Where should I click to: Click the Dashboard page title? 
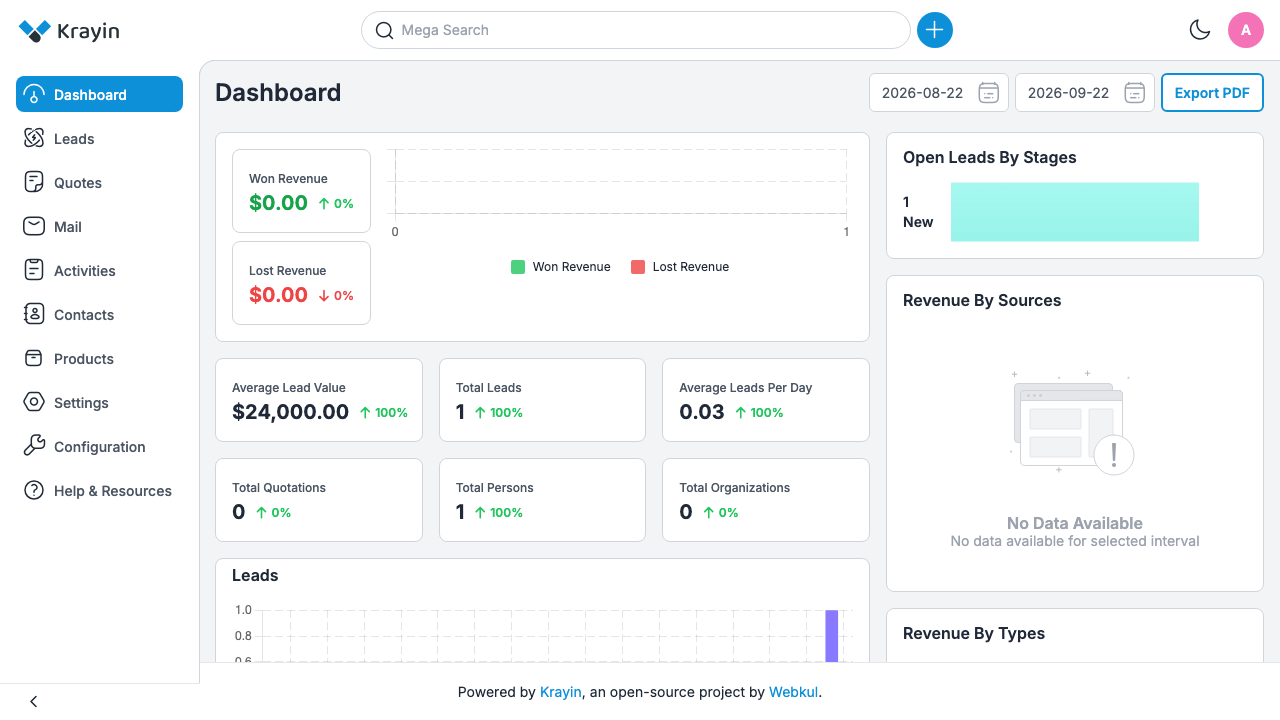click(x=278, y=93)
